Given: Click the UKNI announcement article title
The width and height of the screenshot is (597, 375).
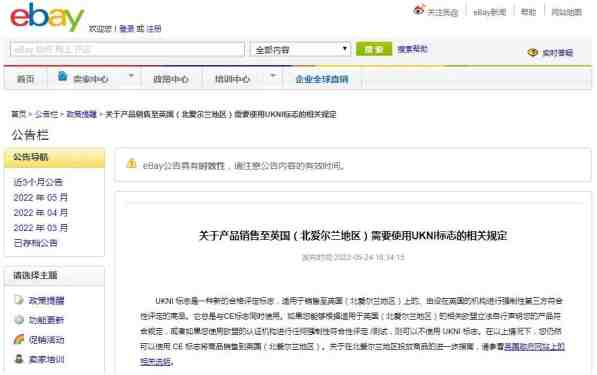Looking at the screenshot, I should (353, 236).
